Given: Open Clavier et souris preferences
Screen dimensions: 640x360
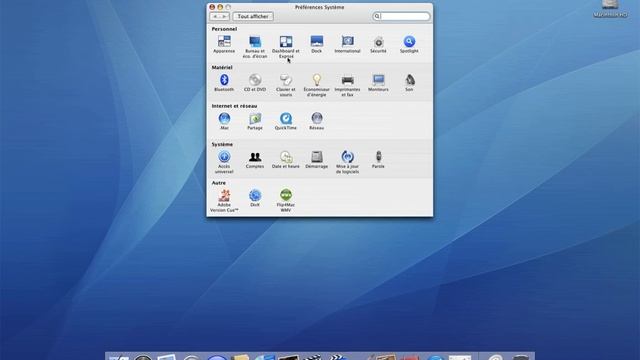Looking at the screenshot, I should tap(286, 85).
